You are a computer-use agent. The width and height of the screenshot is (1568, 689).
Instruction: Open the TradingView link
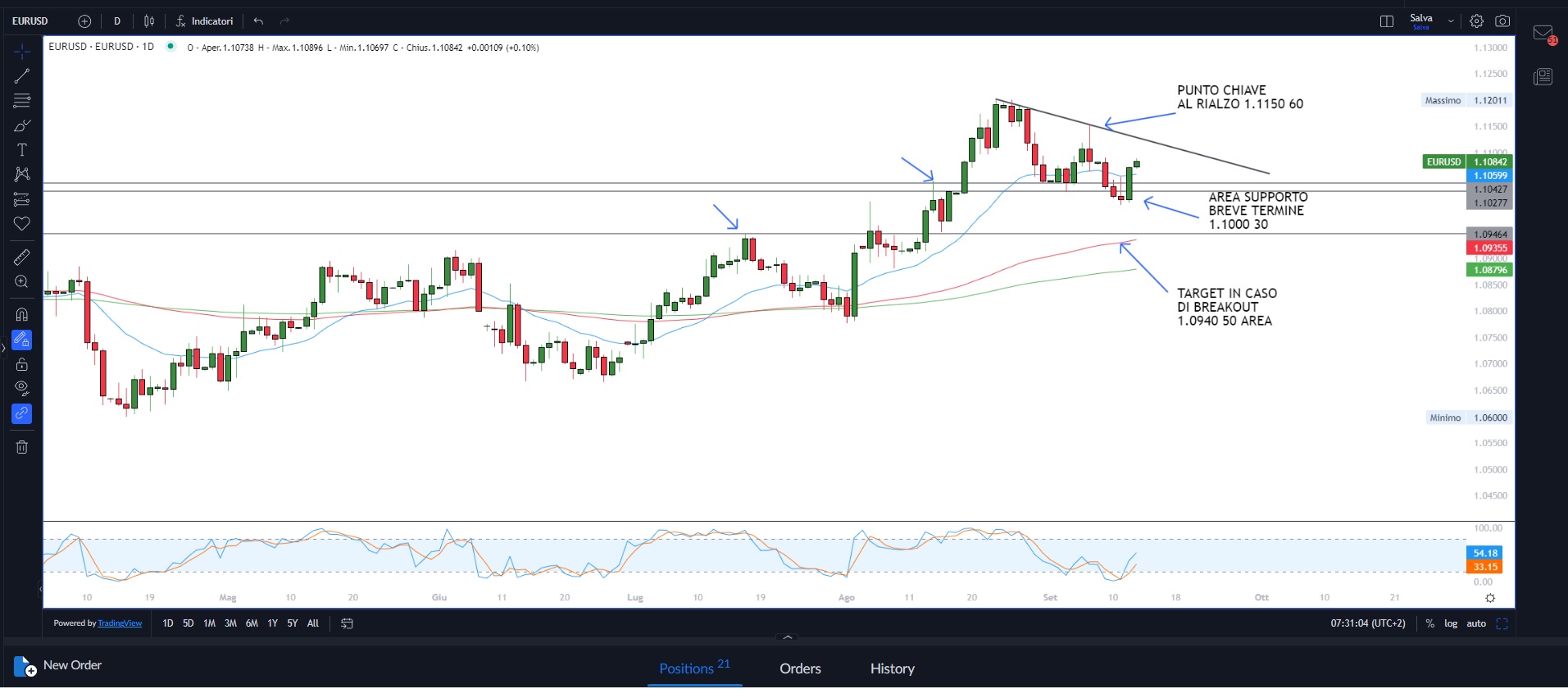coord(120,623)
